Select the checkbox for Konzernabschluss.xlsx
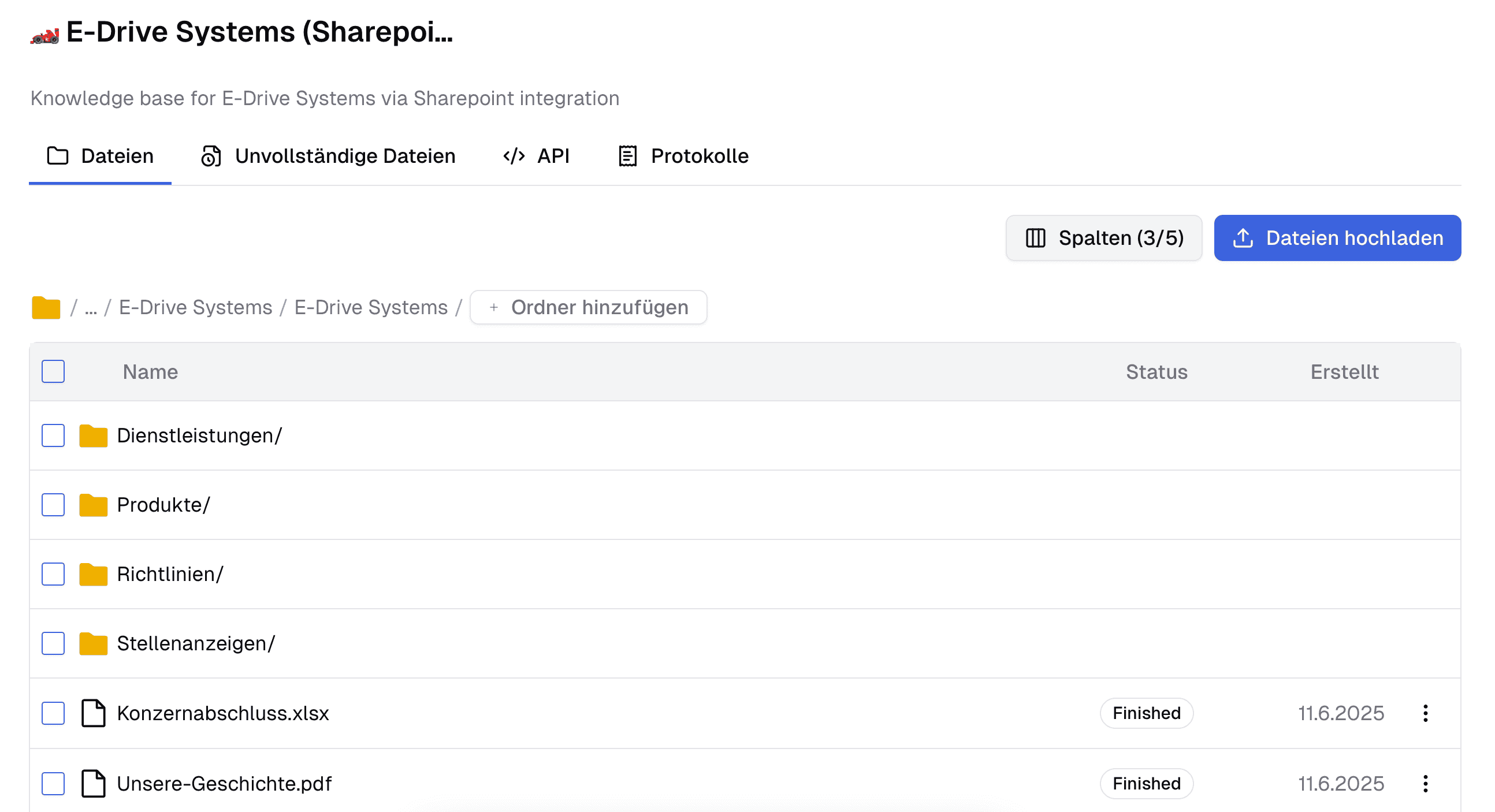This screenshot has height=812, width=1495. coord(53,713)
